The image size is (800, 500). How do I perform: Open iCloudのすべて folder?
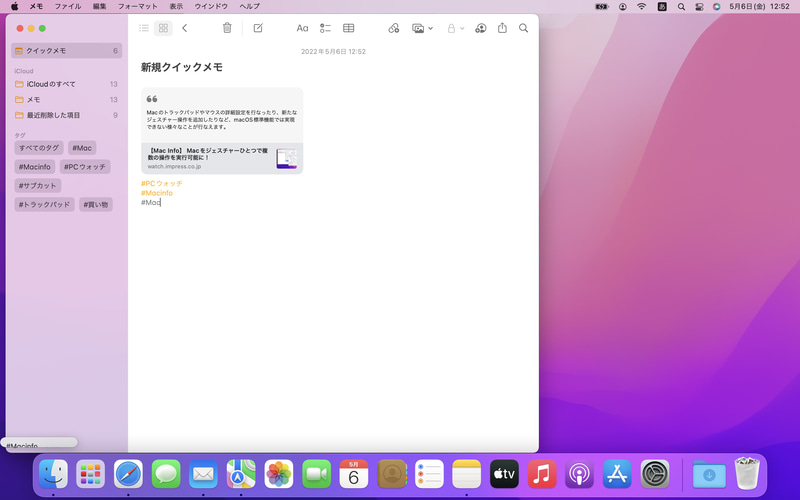pyautogui.click(x=66, y=84)
